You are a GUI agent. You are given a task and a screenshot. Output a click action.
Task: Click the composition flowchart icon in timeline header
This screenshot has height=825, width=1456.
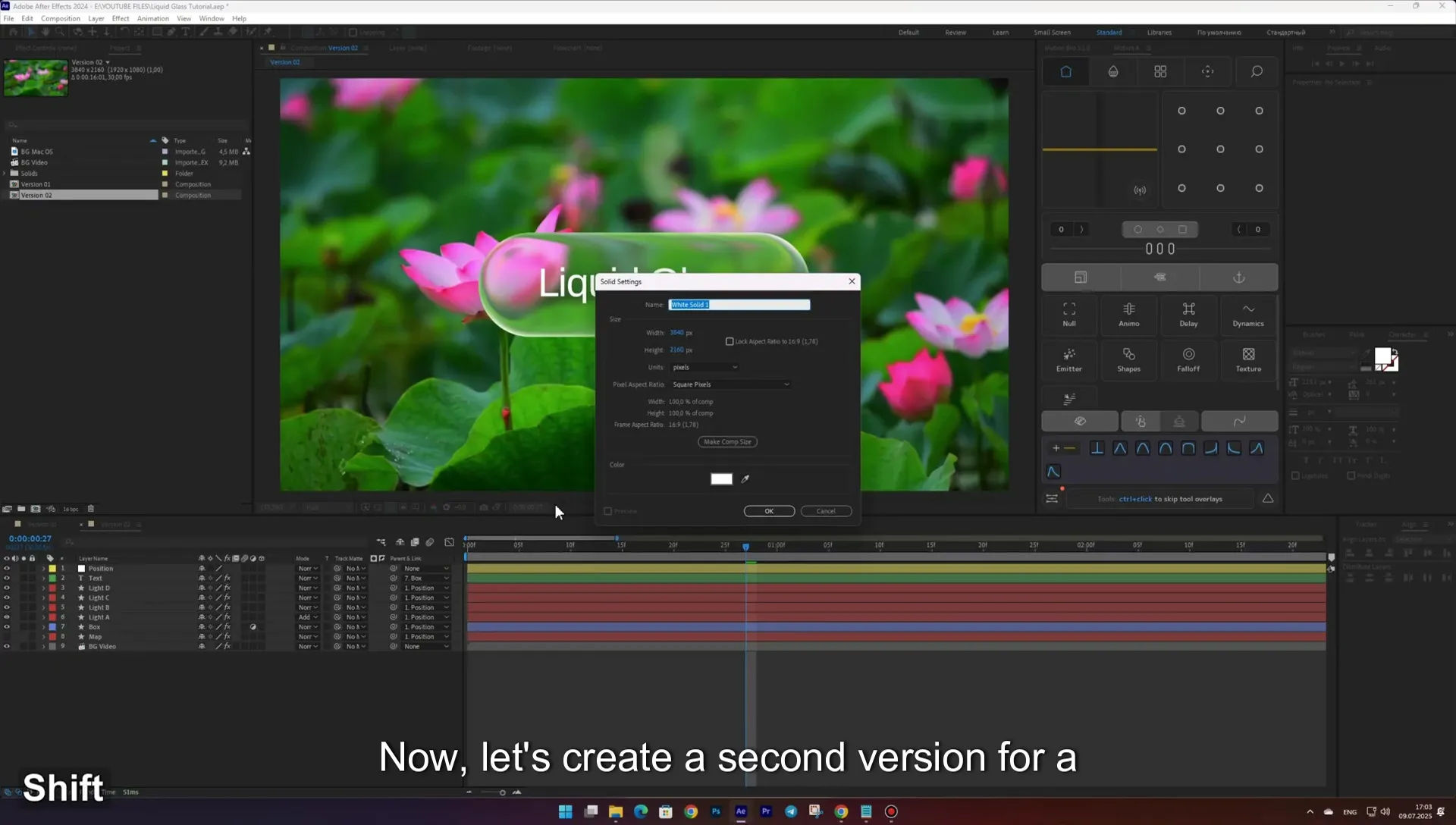381,542
